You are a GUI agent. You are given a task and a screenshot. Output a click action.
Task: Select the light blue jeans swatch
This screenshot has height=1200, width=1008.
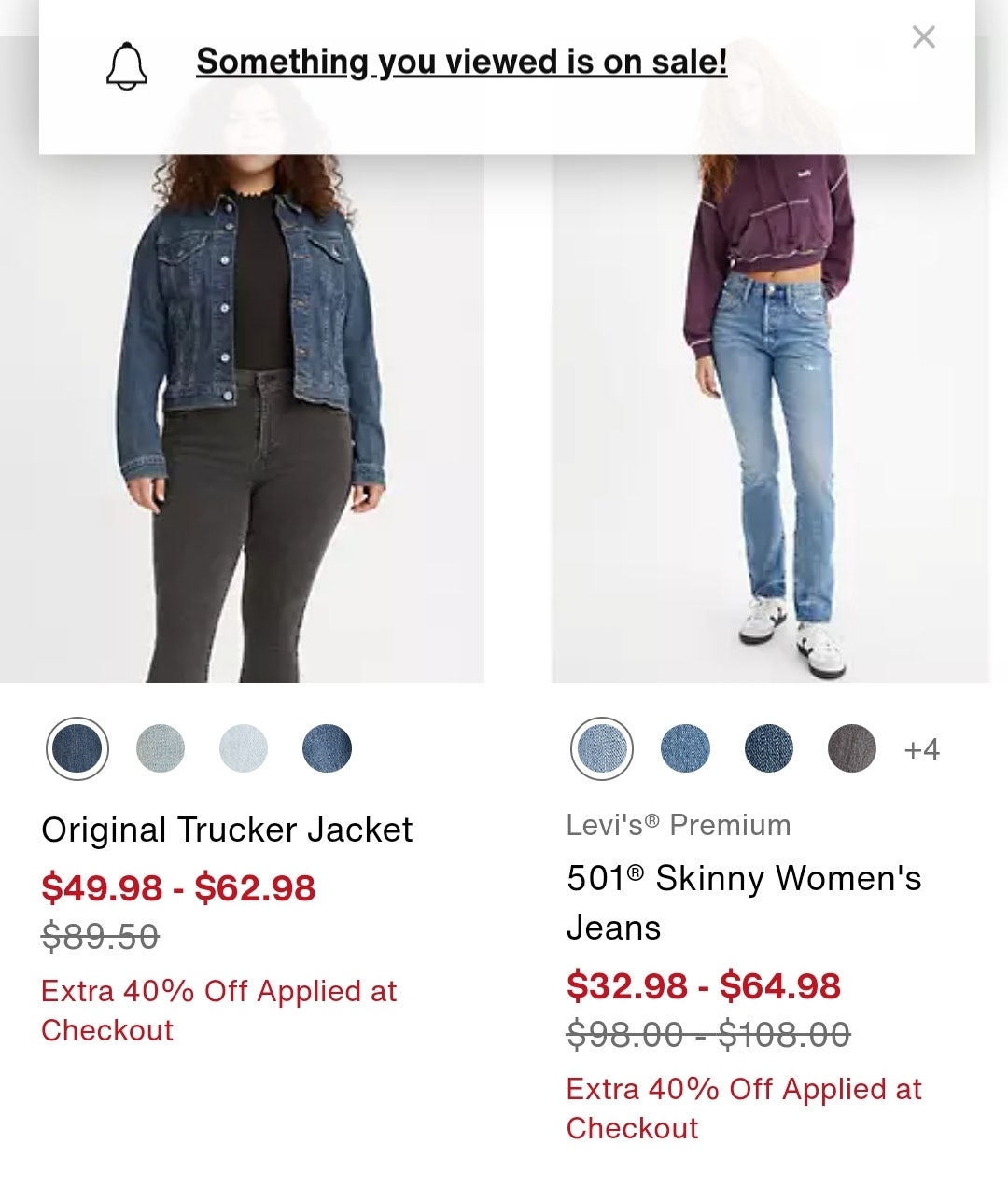click(602, 748)
